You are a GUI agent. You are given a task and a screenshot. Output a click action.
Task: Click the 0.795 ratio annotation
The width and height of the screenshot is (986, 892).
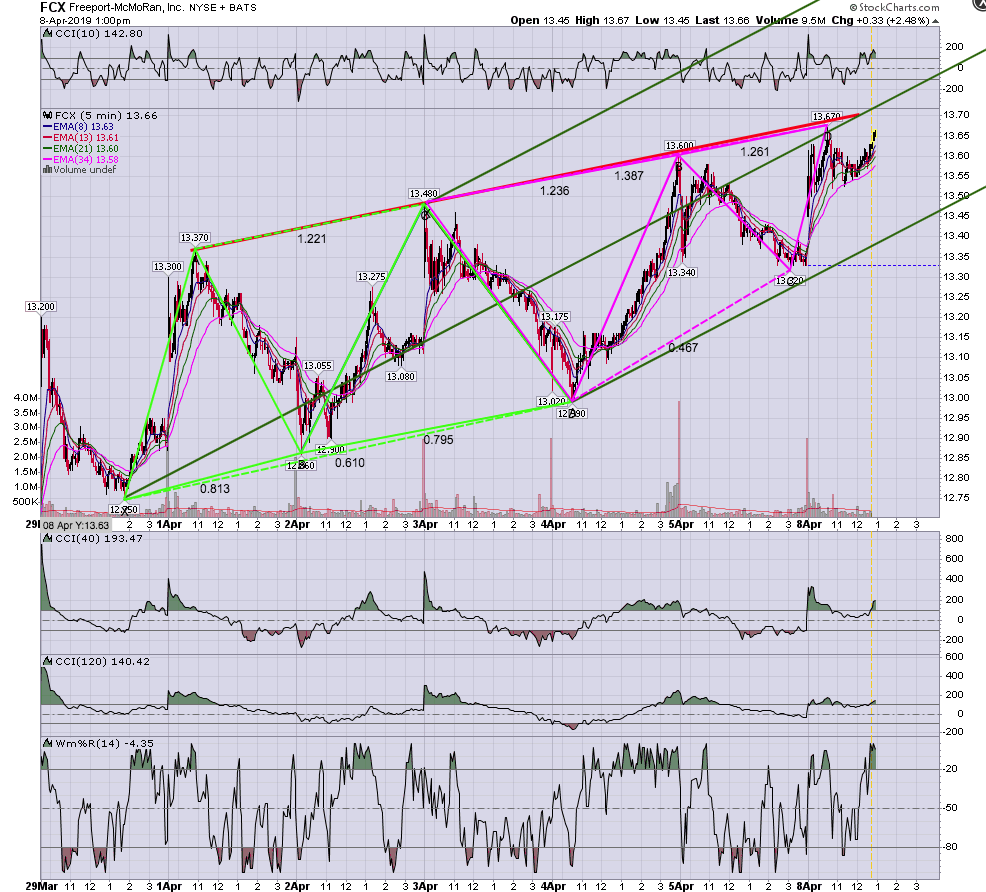pyautogui.click(x=438, y=440)
